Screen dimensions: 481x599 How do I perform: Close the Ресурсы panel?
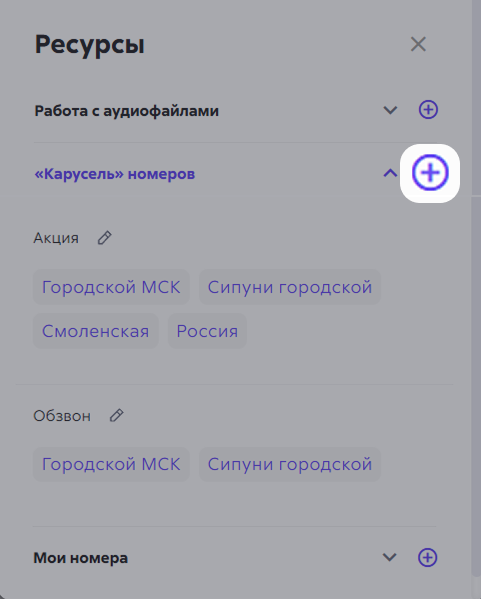pyautogui.click(x=418, y=44)
